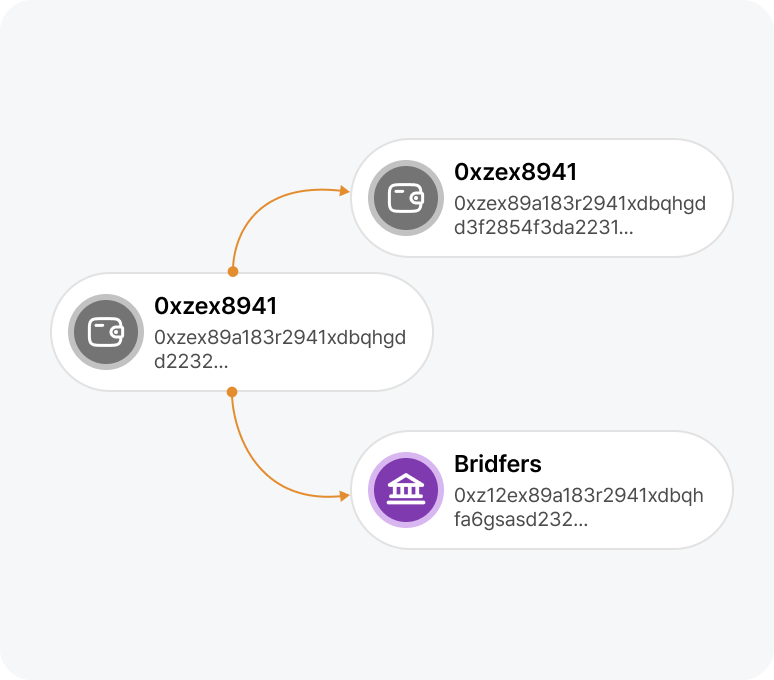
Task: Click the purple bank icon for Bridfers
Action: pyautogui.click(x=404, y=490)
